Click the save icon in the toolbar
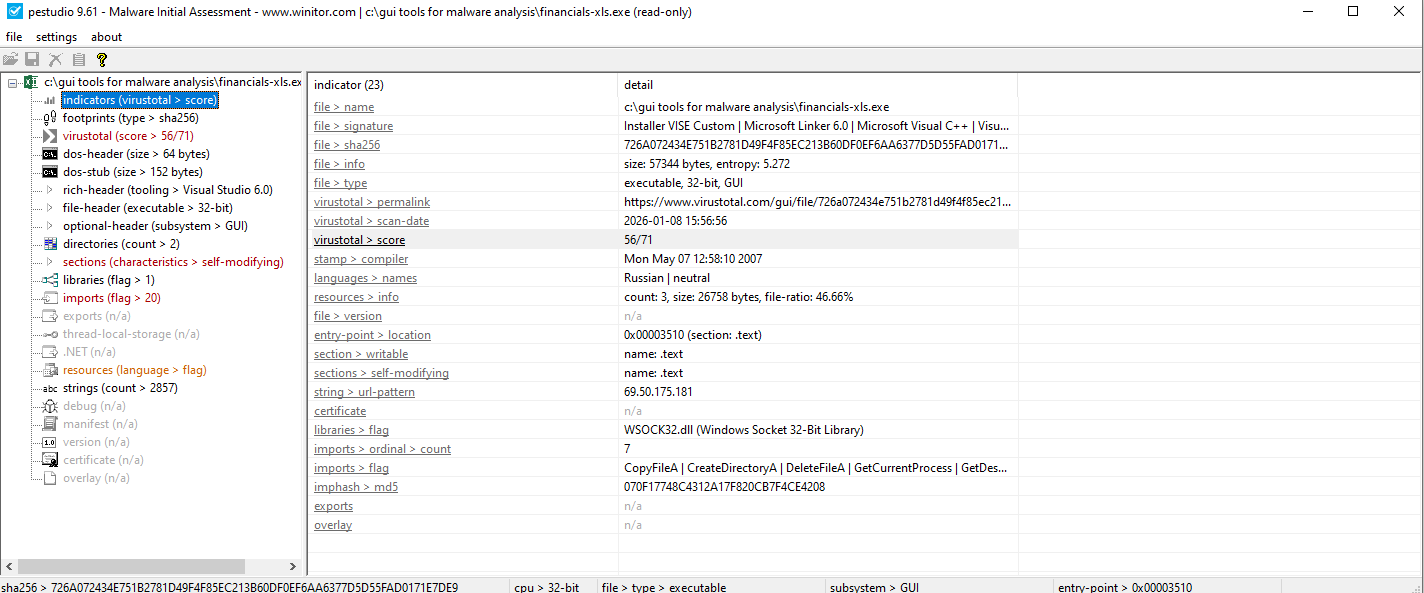Image resolution: width=1424 pixels, height=593 pixels. tap(31, 59)
